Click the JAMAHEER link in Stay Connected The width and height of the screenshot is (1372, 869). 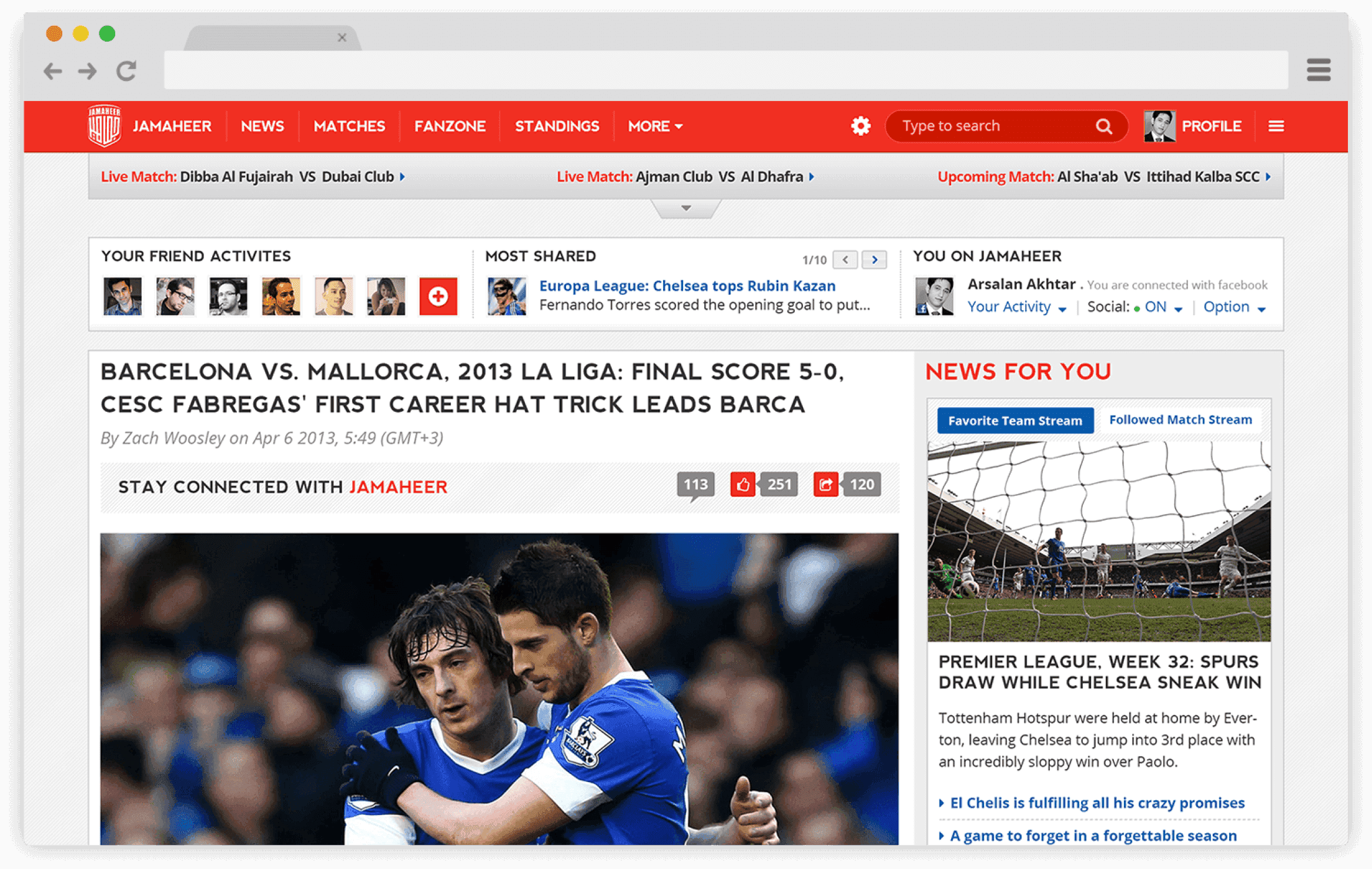tap(398, 487)
